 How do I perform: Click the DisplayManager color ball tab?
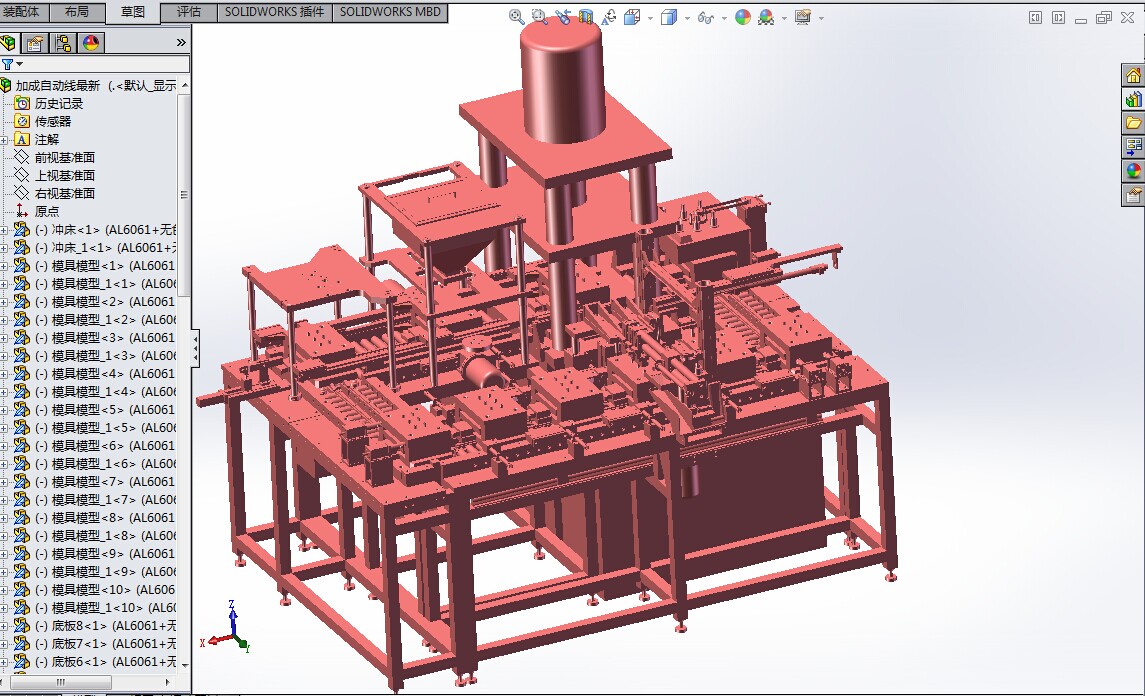click(91, 42)
